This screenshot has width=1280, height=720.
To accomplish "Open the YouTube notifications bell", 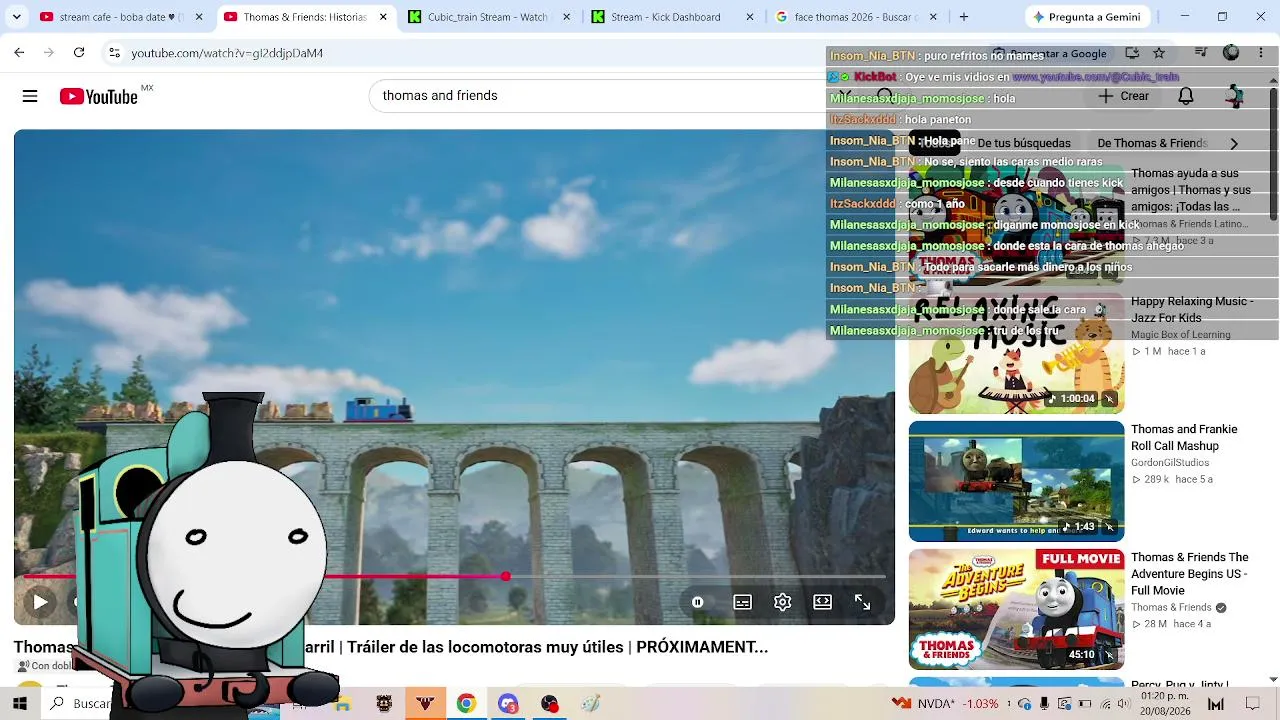I will click(x=1186, y=96).
